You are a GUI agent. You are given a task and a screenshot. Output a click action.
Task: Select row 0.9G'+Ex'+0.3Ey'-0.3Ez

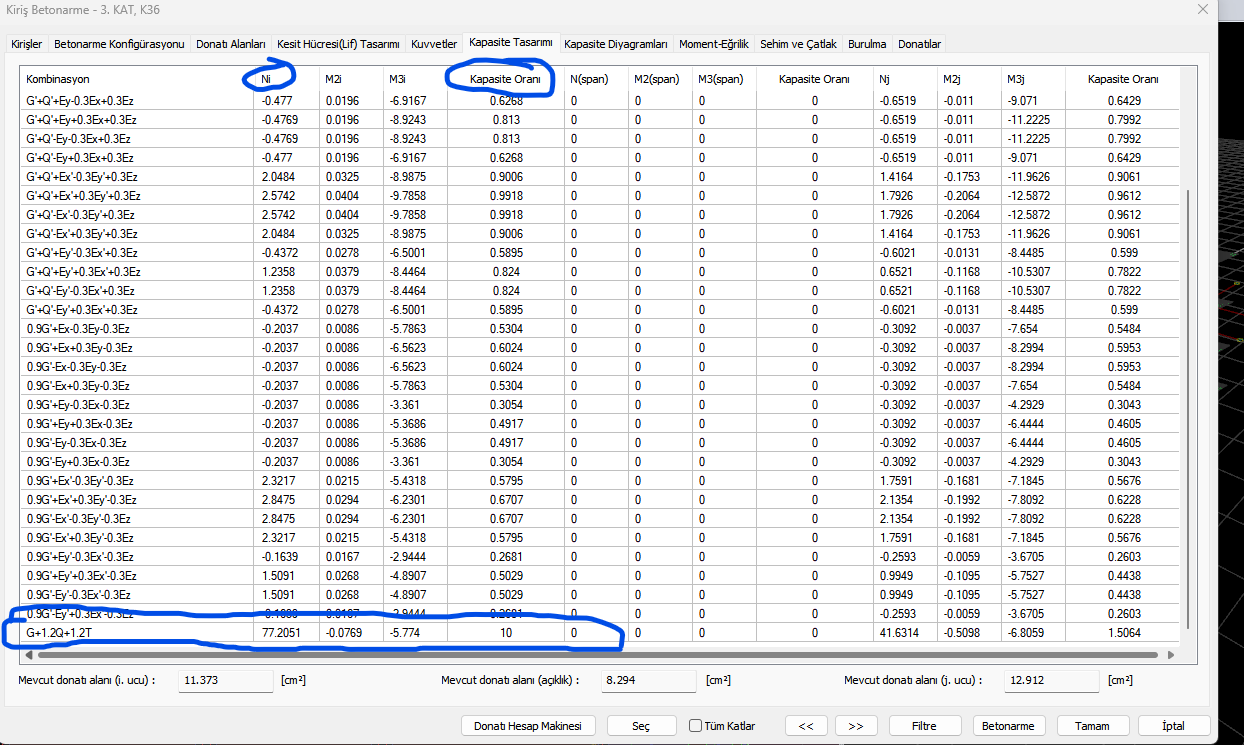600,500
